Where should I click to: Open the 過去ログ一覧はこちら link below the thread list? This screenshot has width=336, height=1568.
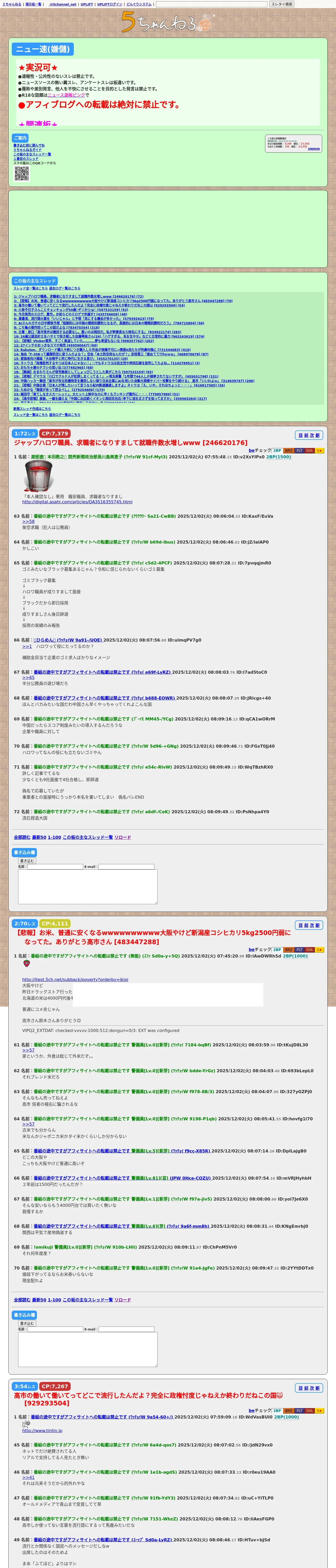point(64,415)
